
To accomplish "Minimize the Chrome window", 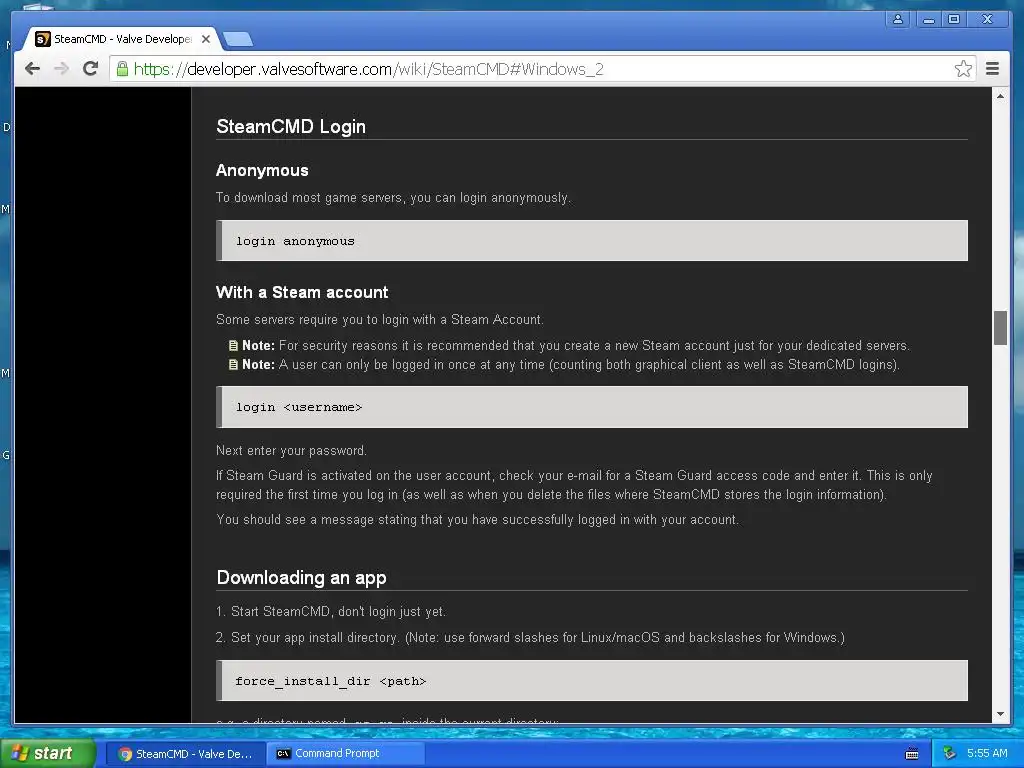I will click(x=928, y=20).
